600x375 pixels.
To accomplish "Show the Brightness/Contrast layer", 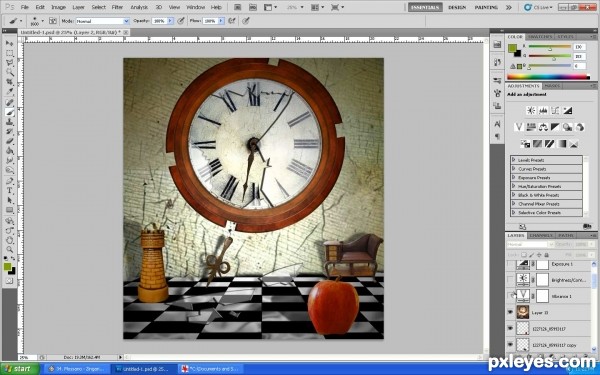I will click(x=510, y=280).
